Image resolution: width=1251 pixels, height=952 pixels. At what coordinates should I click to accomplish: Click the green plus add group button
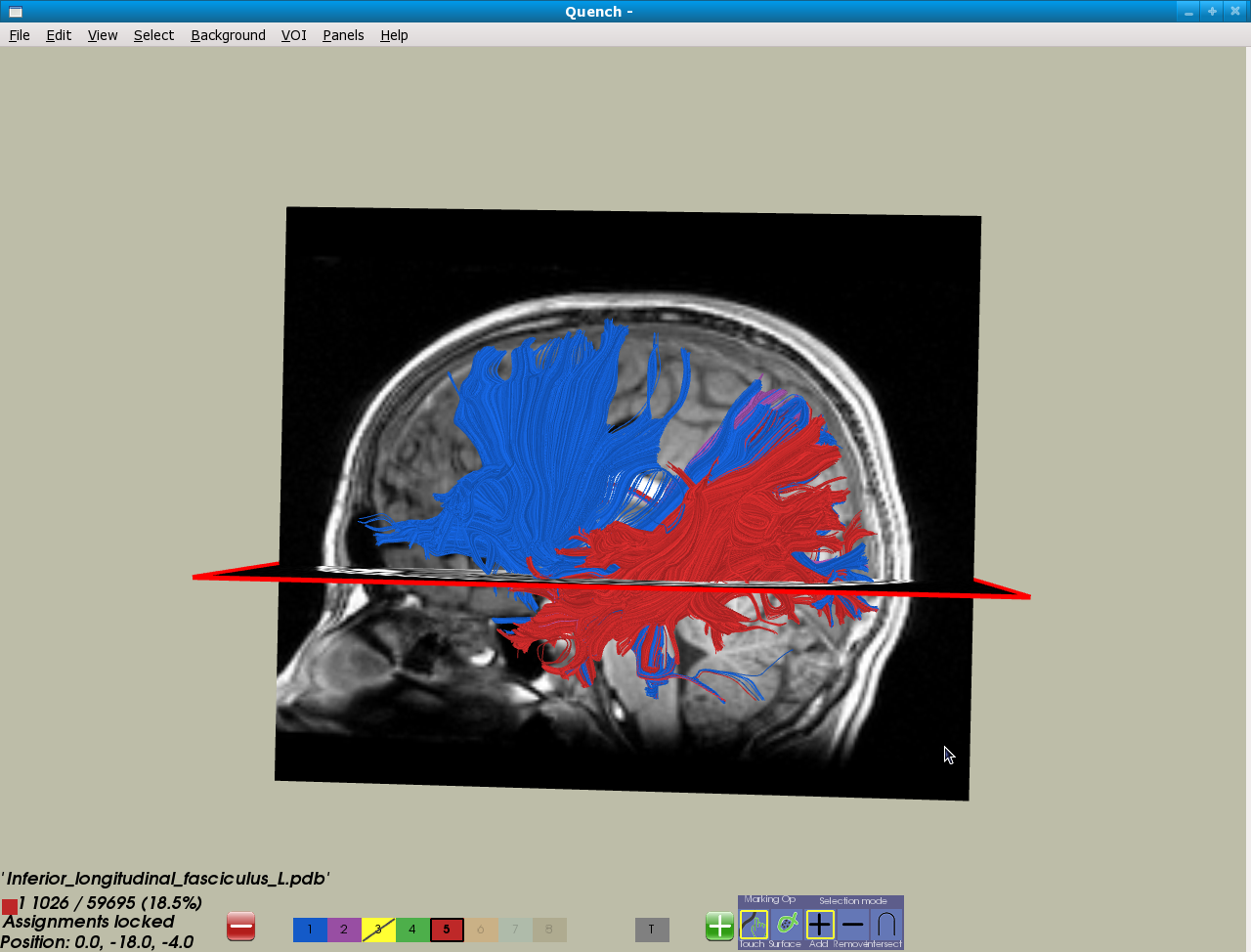[719, 927]
